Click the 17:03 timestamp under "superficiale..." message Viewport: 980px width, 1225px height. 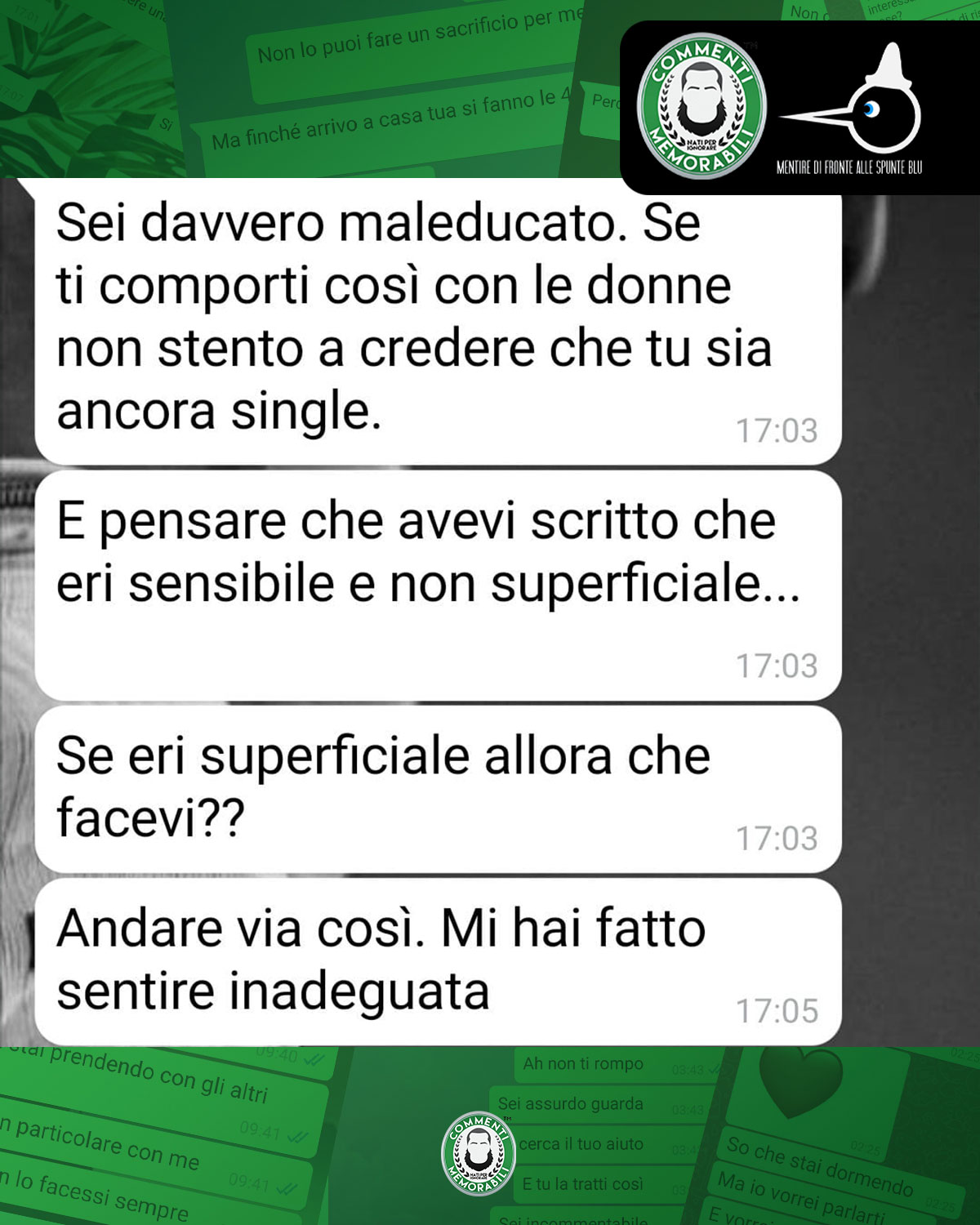pos(777,666)
